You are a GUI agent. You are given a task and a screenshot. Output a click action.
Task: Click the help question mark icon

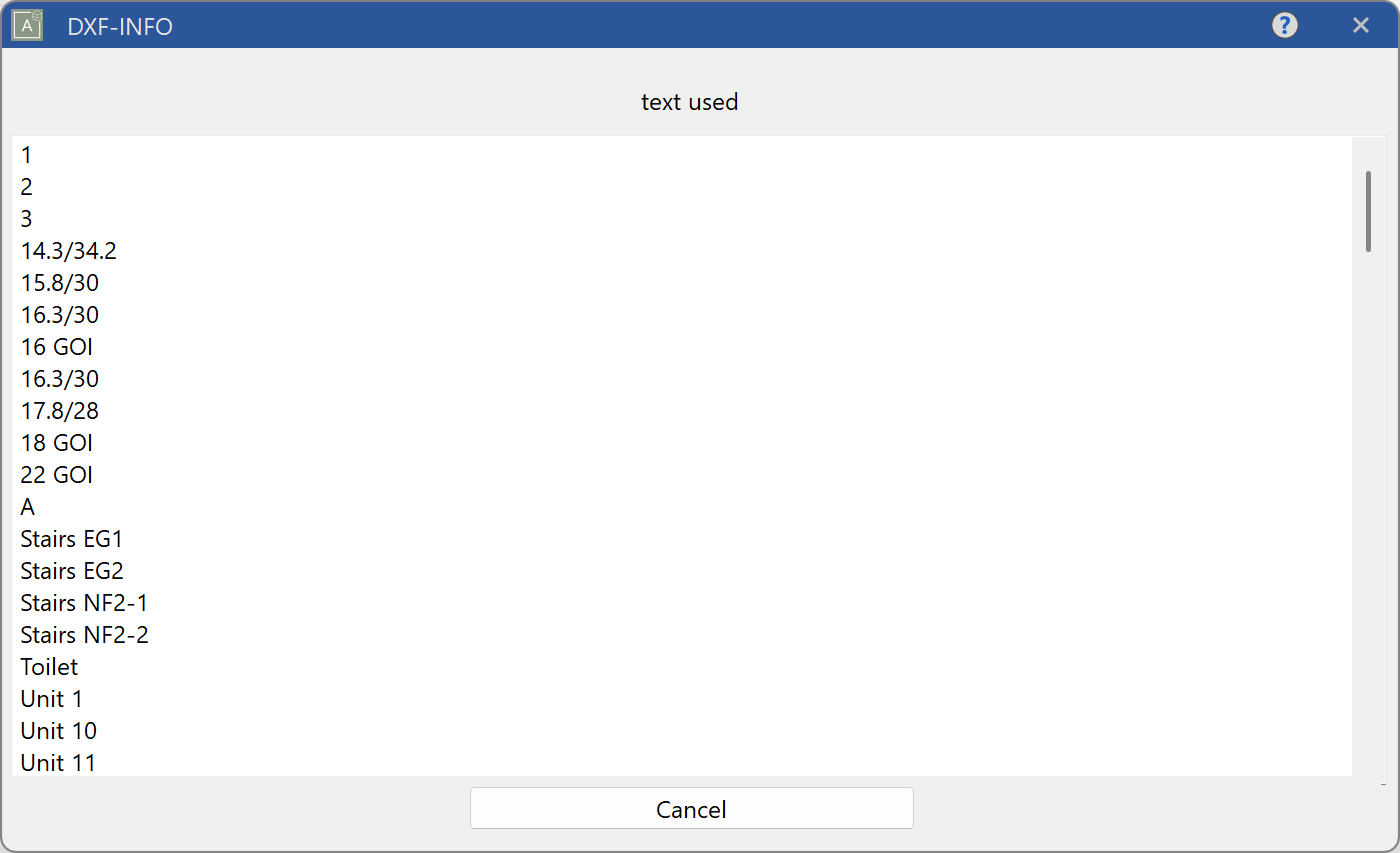1284,26
